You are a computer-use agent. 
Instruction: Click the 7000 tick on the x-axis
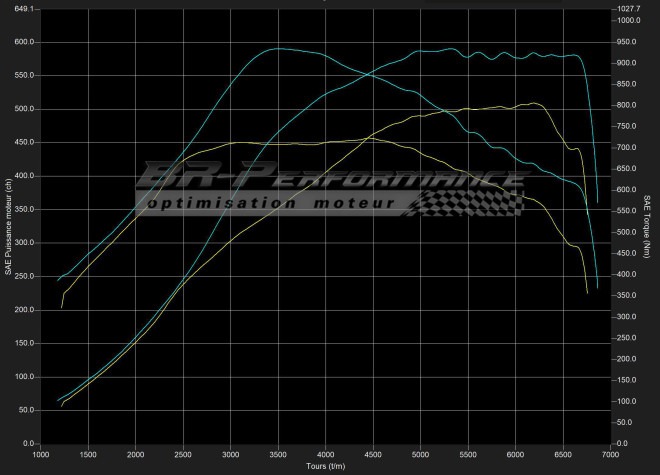tap(609, 453)
